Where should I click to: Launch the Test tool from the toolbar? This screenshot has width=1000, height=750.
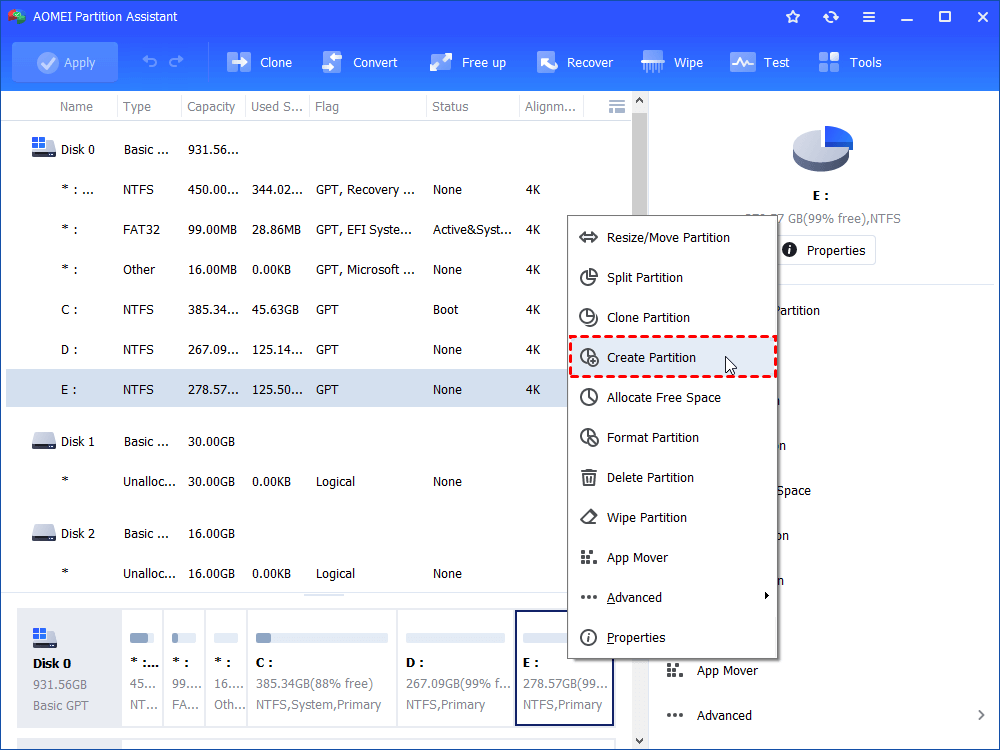click(x=760, y=61)
